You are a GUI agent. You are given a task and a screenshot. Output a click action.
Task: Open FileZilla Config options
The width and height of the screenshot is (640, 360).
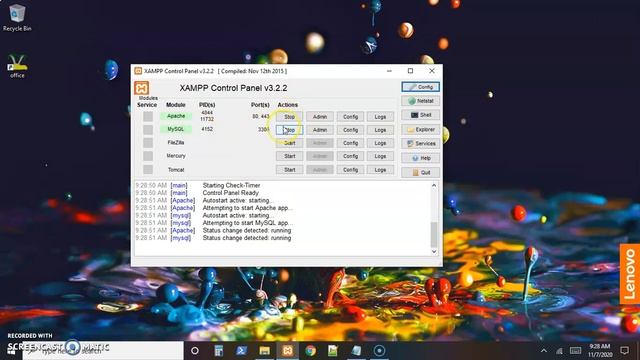(350, 143)
